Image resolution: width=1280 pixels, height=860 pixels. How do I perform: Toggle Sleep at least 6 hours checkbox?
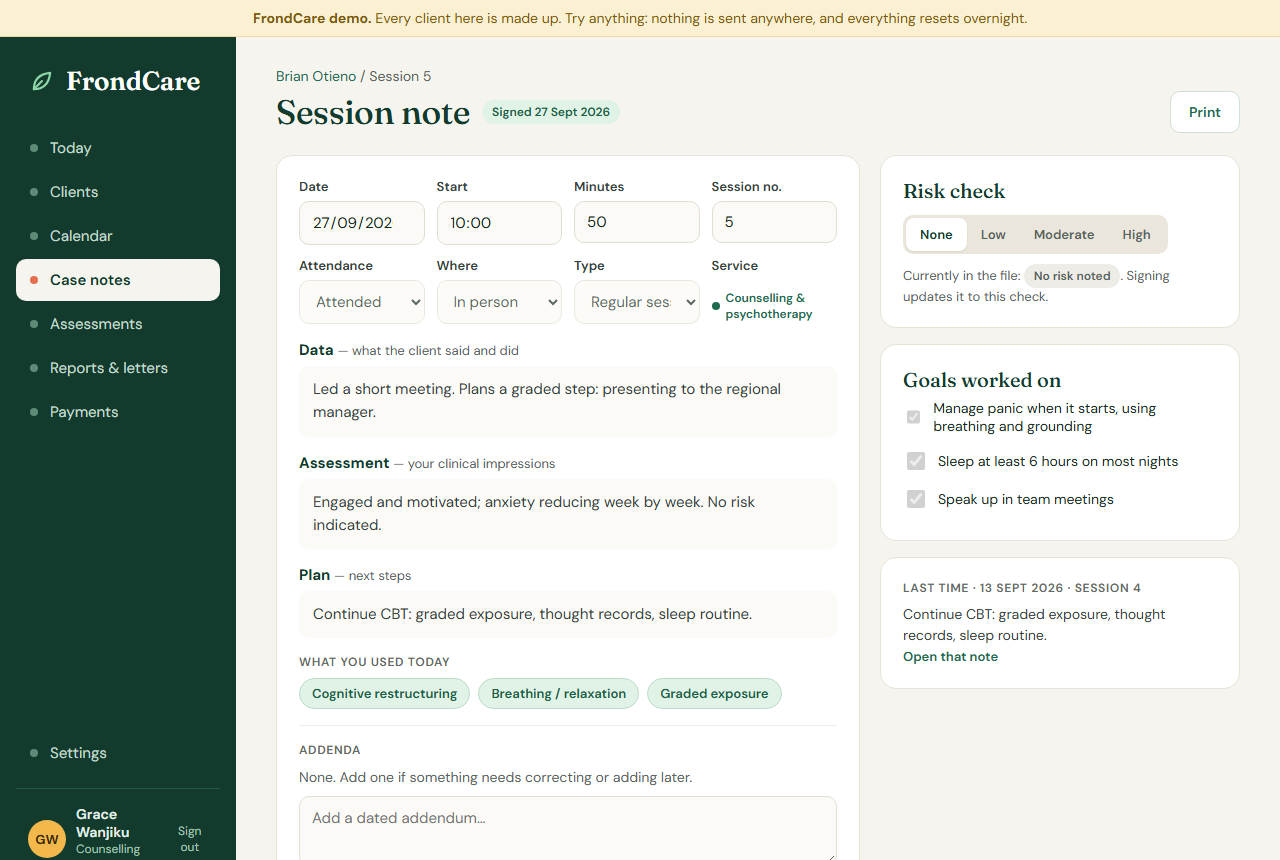tap(916, 461)
